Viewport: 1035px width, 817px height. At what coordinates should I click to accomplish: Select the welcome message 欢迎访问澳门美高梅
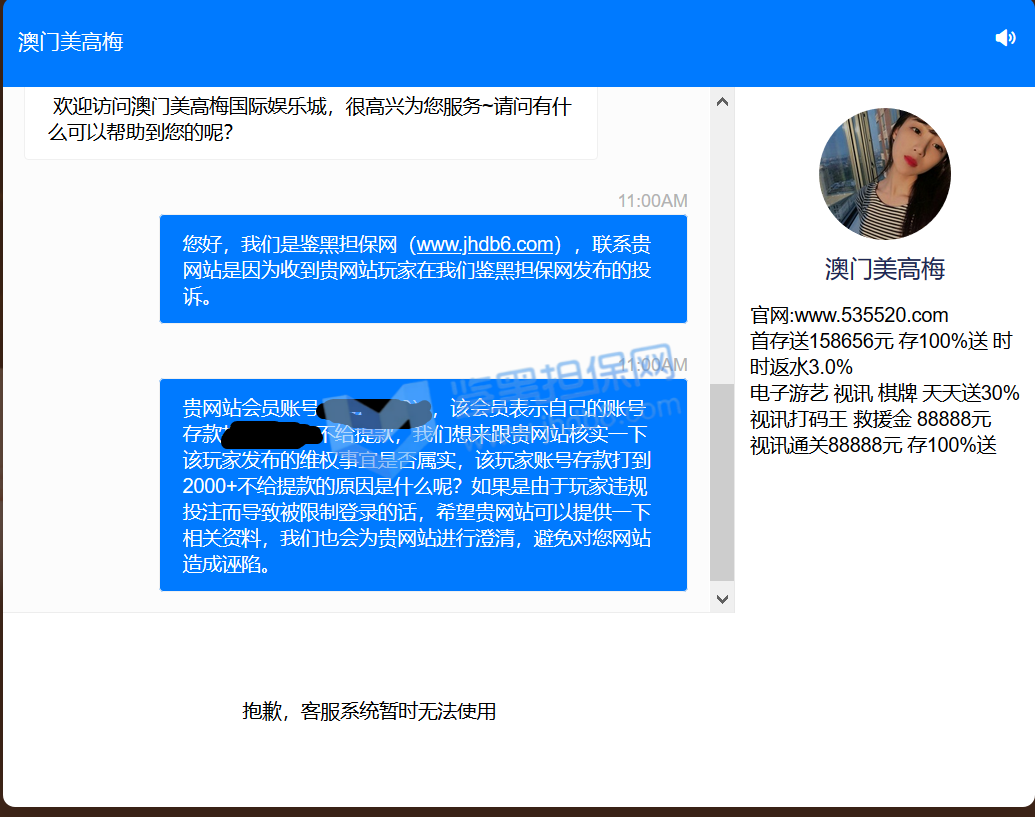(x=310, y=119)
